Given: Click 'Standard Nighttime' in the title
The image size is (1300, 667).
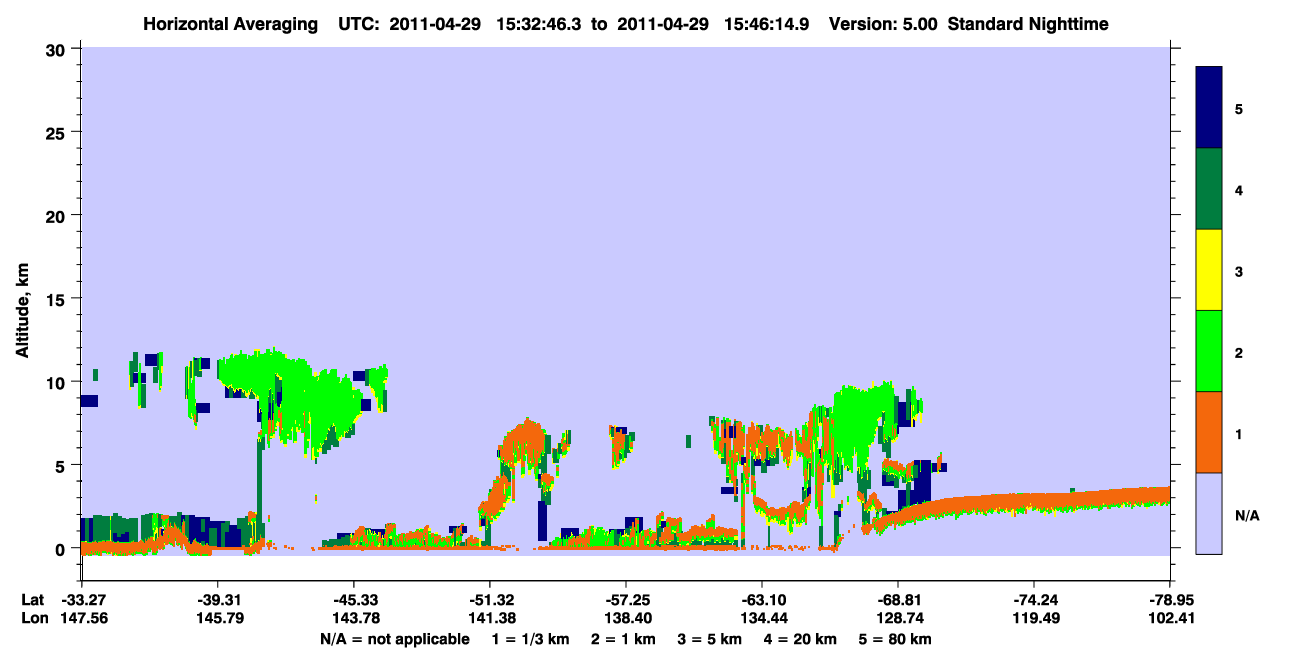Looking at the screenshot, I should click(x=1028, y=23).
